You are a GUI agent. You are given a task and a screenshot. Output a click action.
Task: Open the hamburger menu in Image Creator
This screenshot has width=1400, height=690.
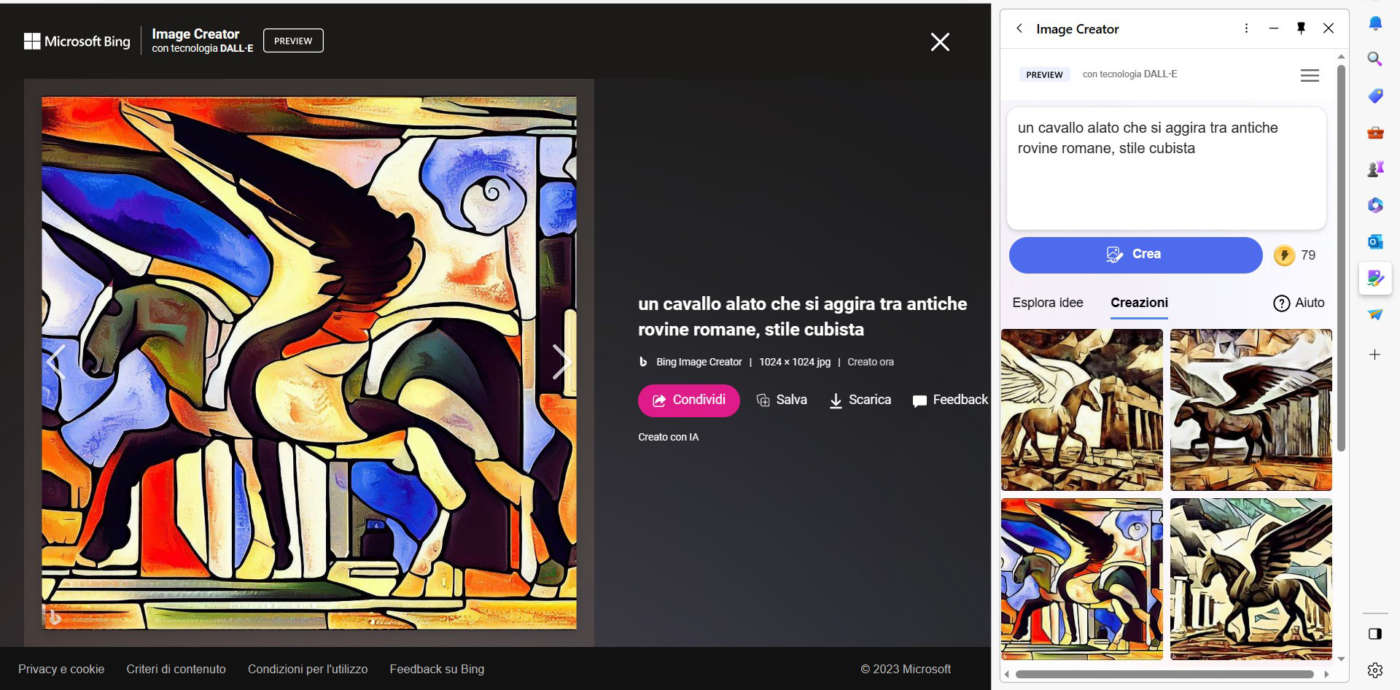tap(1309, 75)
